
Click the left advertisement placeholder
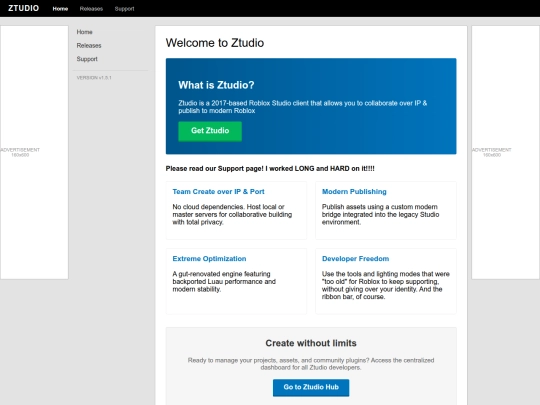pos(34,152)
